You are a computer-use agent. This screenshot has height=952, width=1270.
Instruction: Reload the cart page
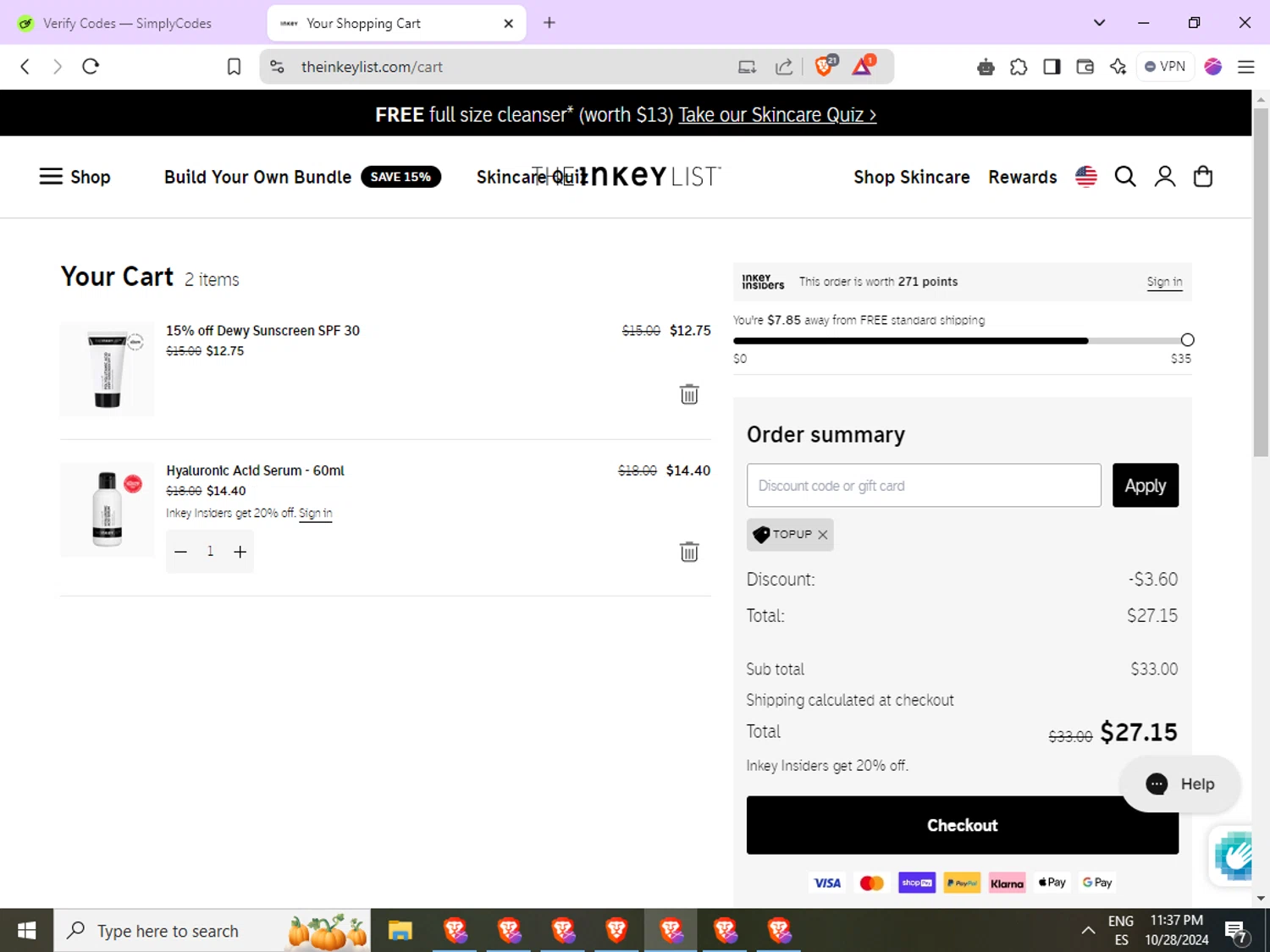[91, 66]
